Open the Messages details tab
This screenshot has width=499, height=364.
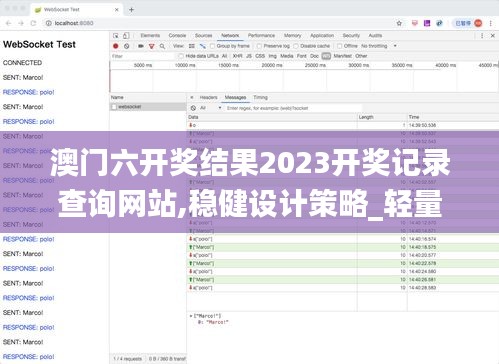click(235, 97)
